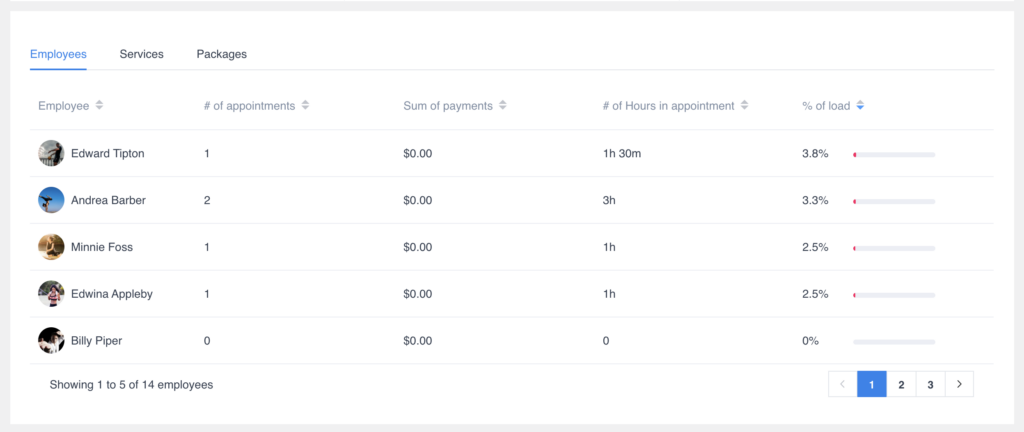Jump to page 3

click(930, 384)
